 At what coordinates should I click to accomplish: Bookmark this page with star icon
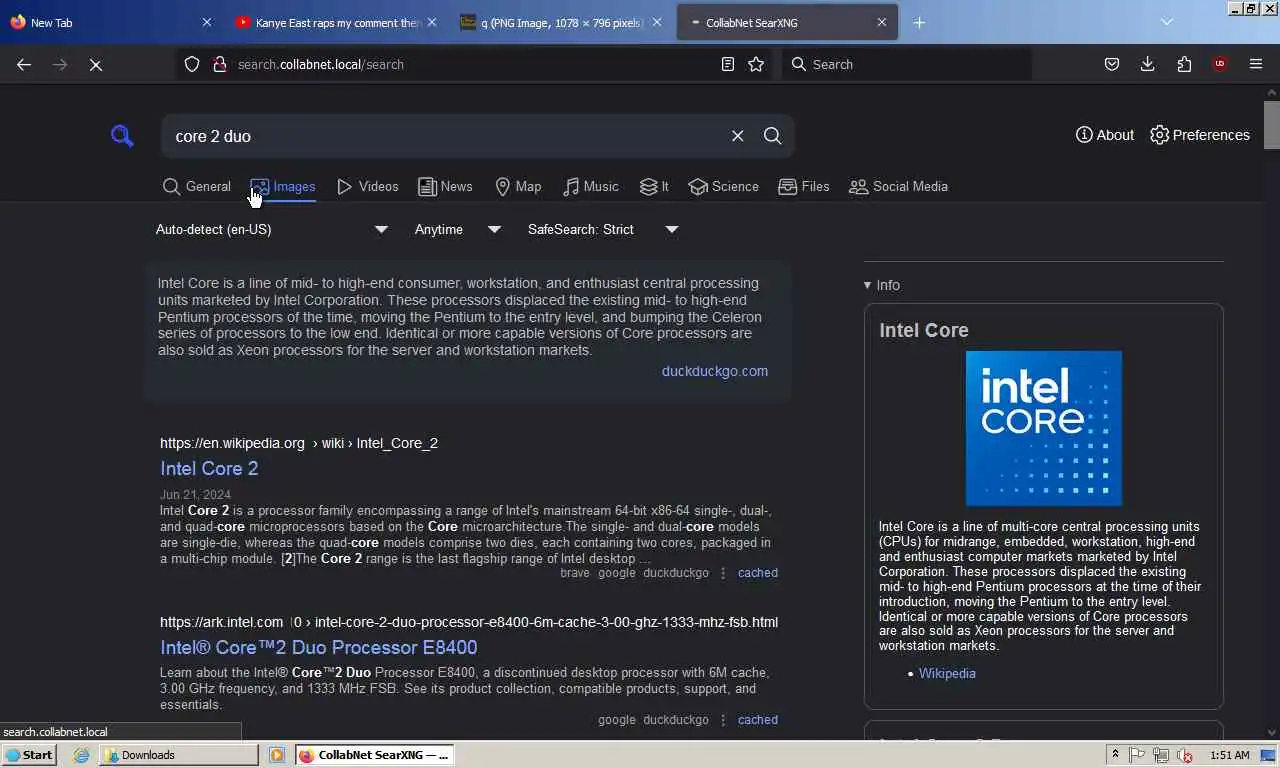tap(756, 64)
